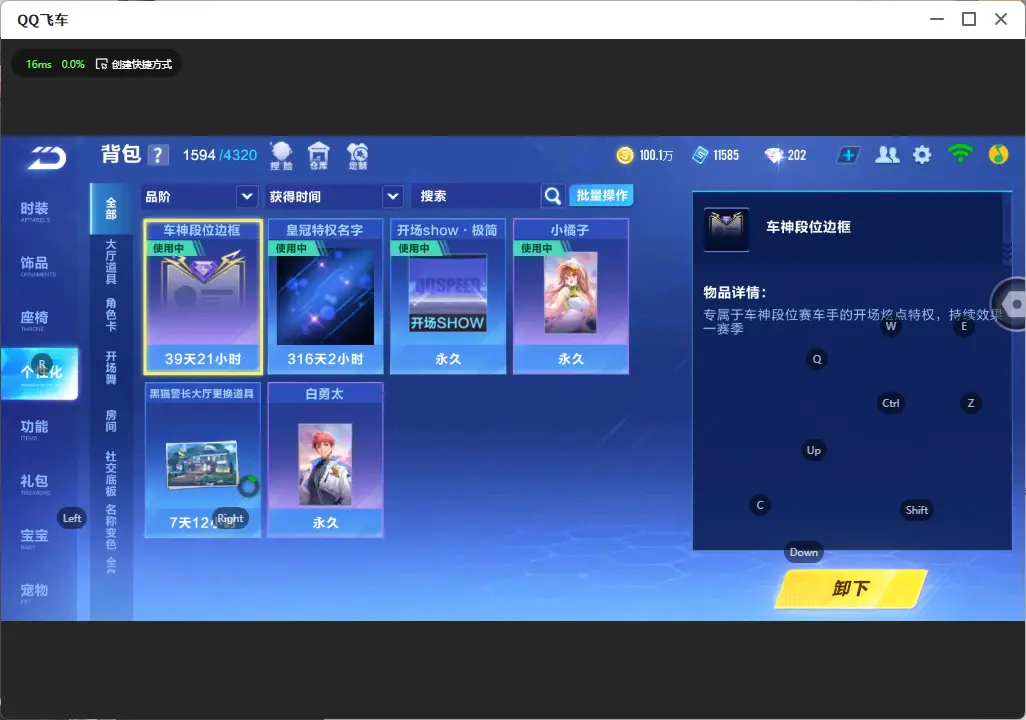This screenshot has width=1026, height=720.
Task: Open the backpack help question mark
Action: (158, 155)
